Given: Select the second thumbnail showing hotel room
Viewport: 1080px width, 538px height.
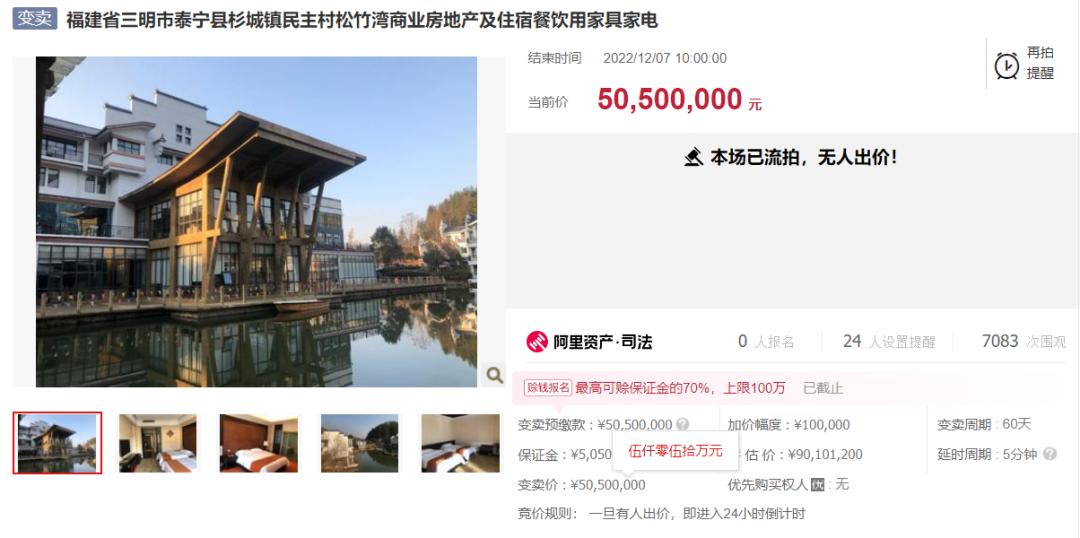Looking at the screenshot, I should point(158,443).
